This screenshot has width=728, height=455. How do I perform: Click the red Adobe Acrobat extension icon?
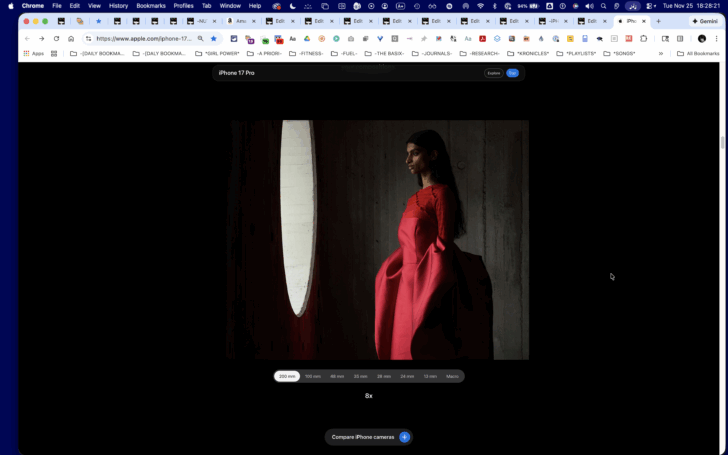[x=482, y=39]
